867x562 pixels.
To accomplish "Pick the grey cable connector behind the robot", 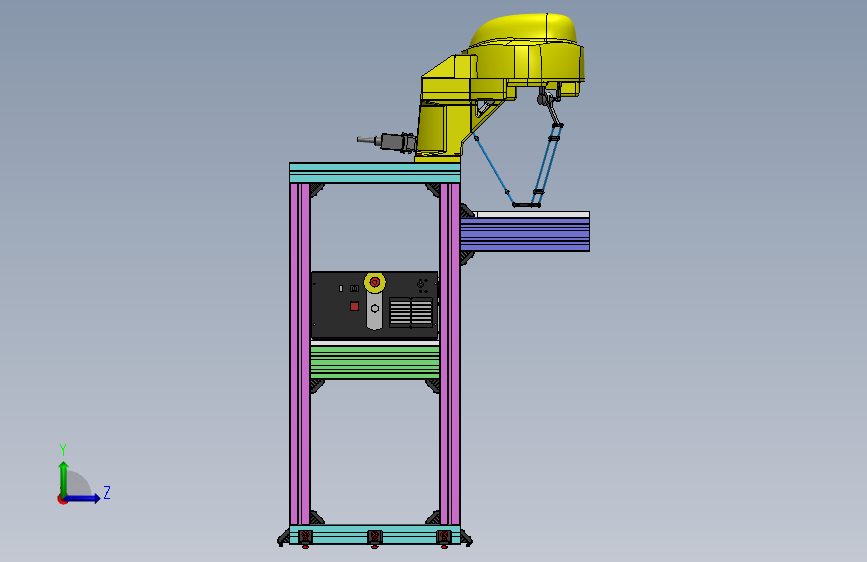I will click(389, 141).
